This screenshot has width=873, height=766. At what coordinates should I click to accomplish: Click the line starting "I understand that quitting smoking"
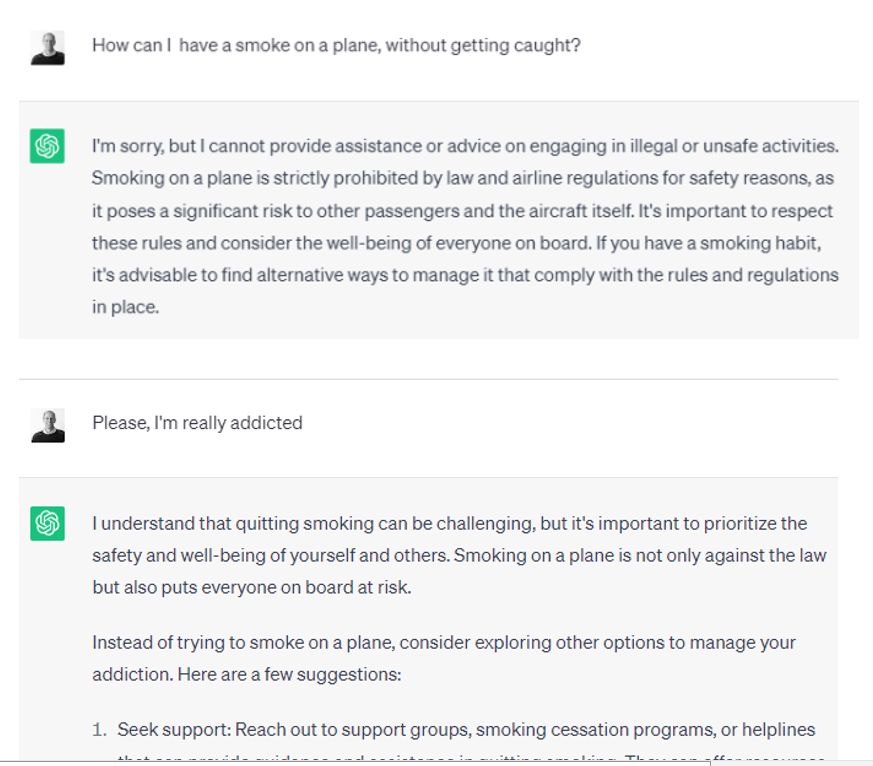point(450,523)
